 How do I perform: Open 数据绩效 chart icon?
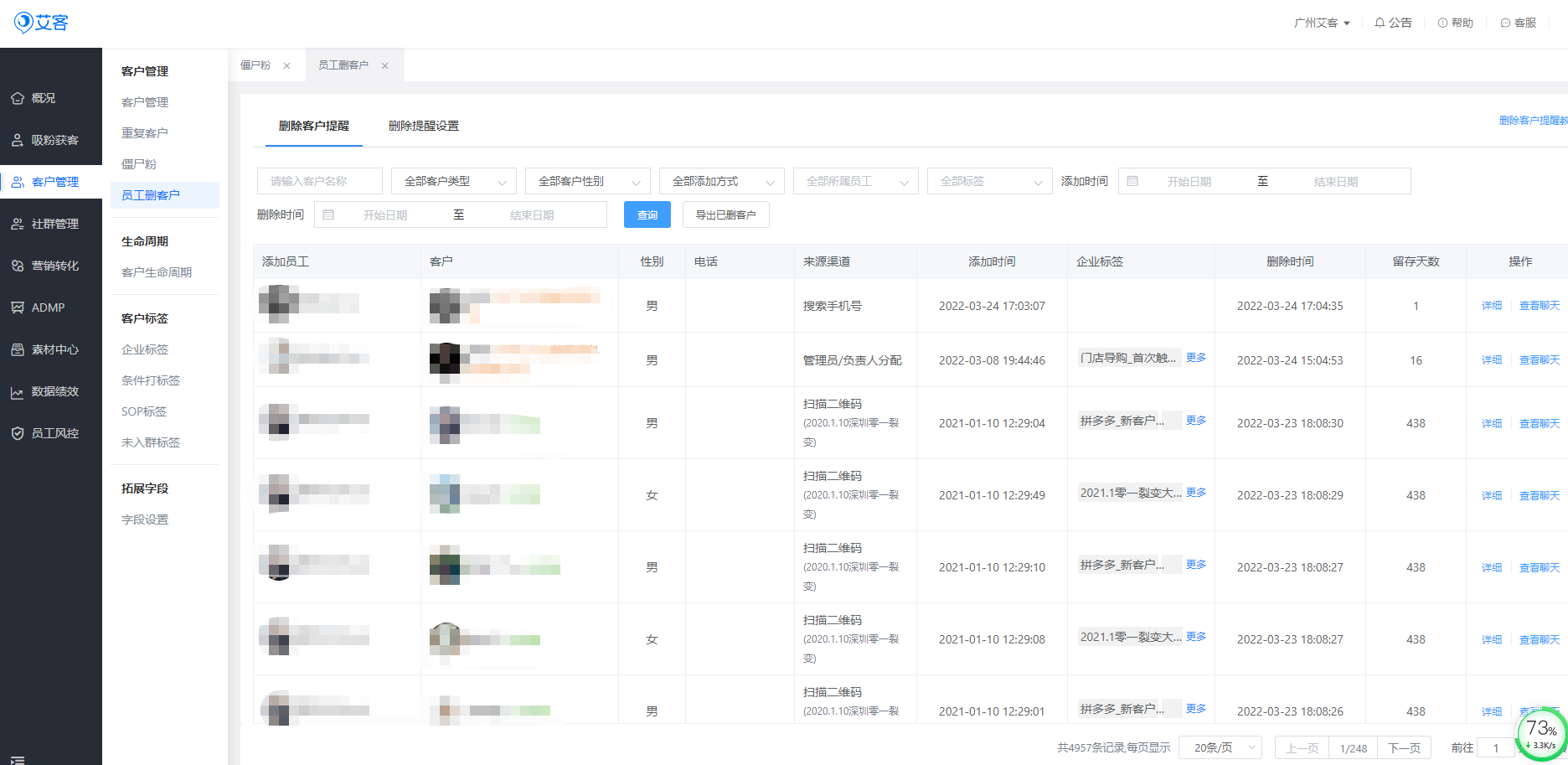click(18, 392)
